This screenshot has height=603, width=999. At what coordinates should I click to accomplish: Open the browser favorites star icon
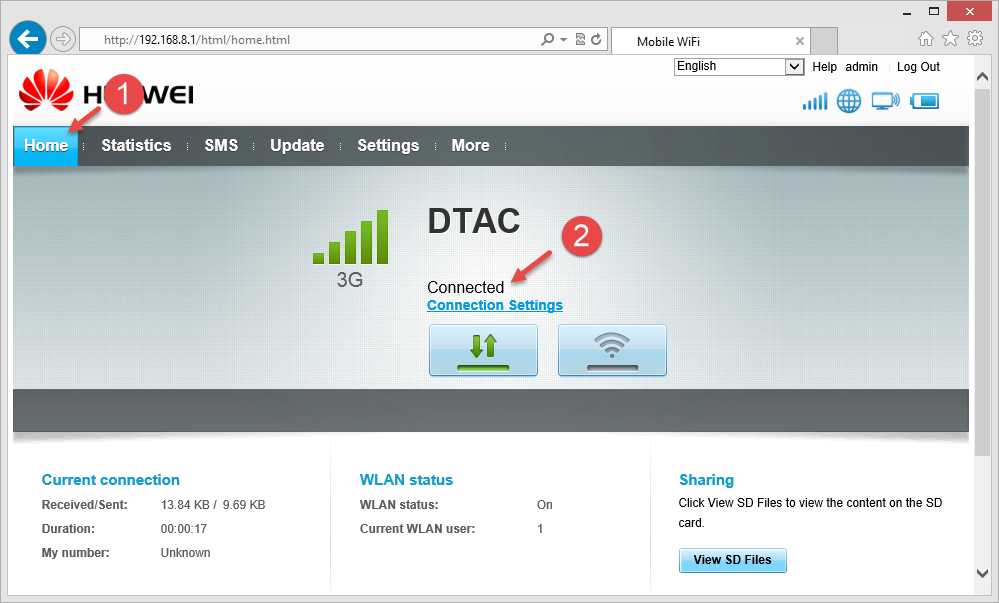click(x=950, y=39)
